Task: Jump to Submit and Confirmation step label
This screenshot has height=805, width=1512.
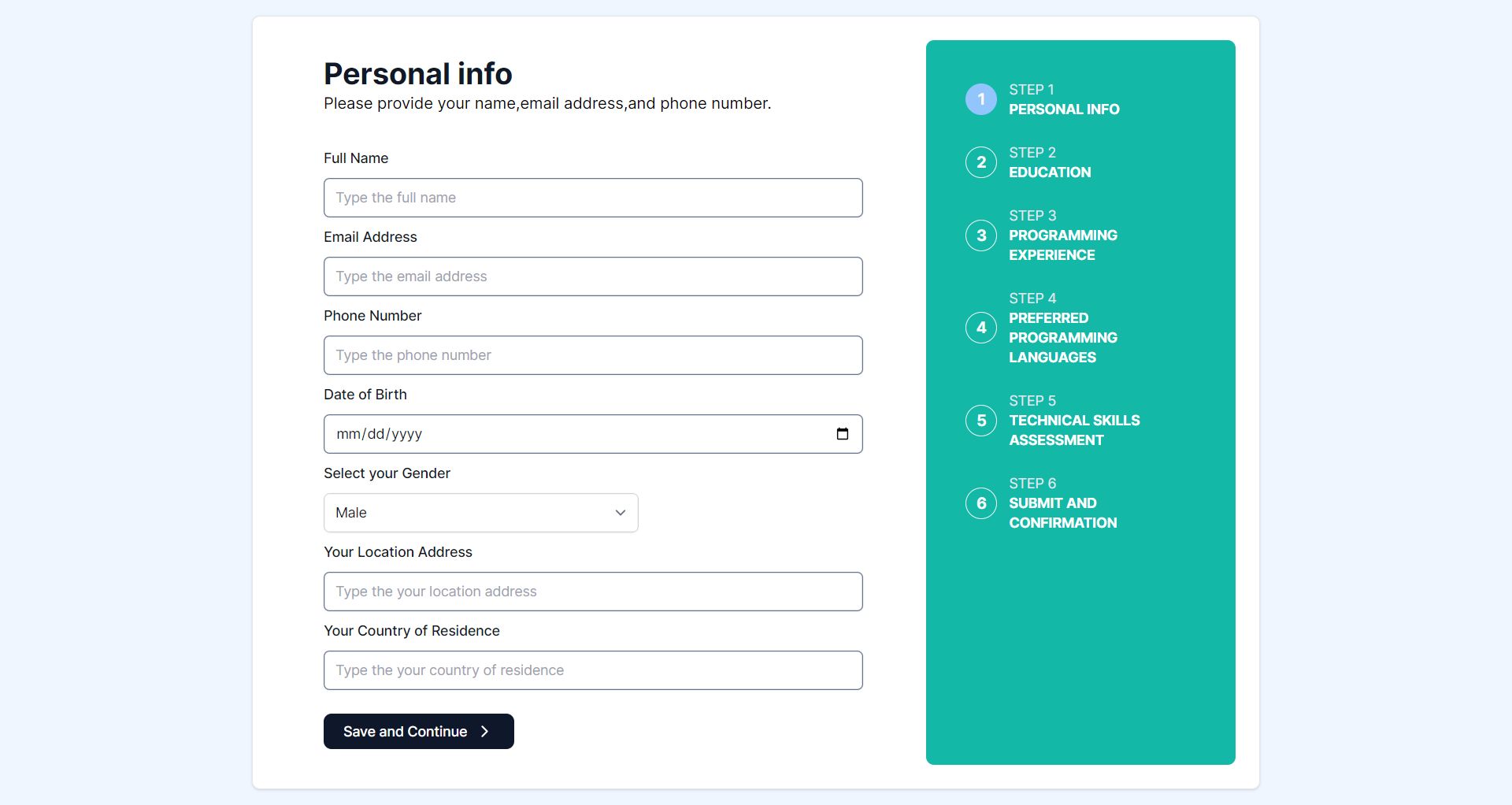Action: (x=1062, y=513)
